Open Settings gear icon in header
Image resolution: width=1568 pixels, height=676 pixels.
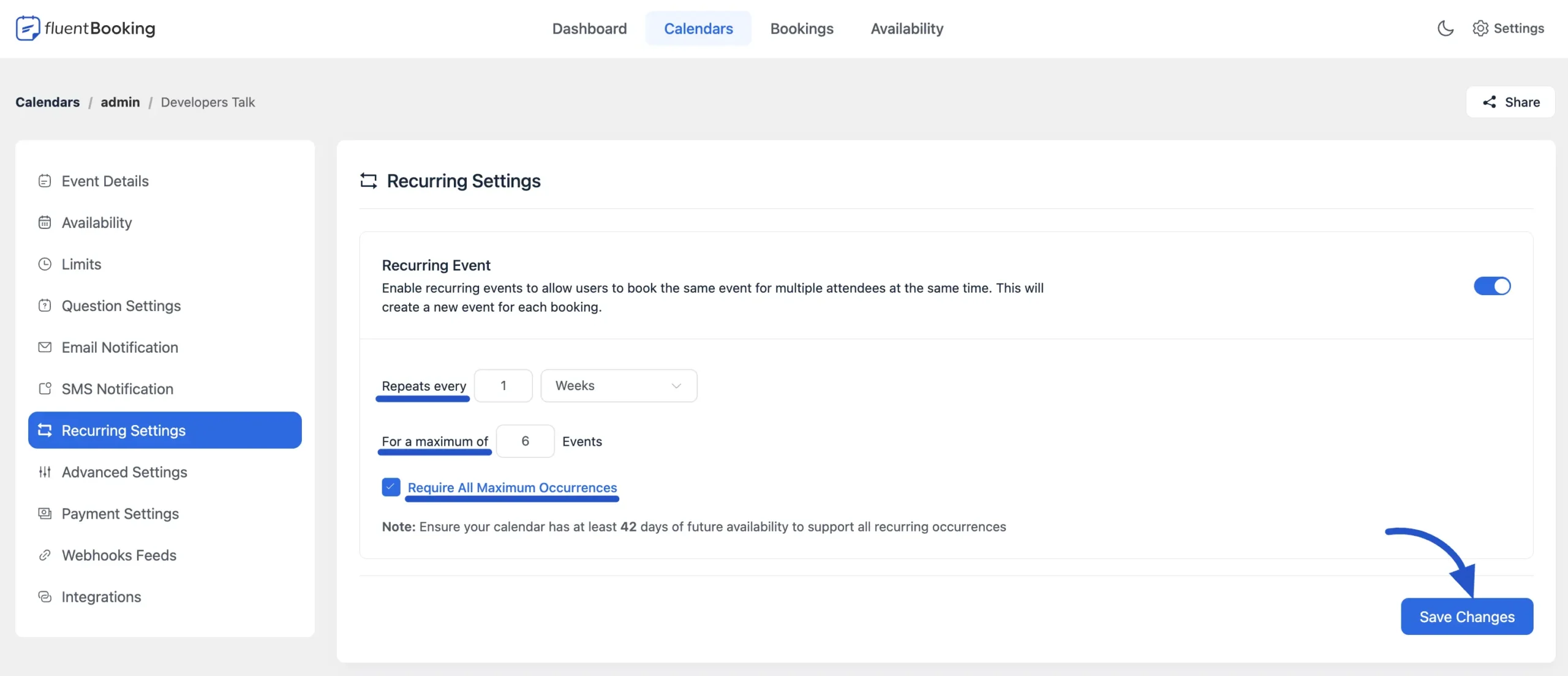click(x=1480, y=28)
